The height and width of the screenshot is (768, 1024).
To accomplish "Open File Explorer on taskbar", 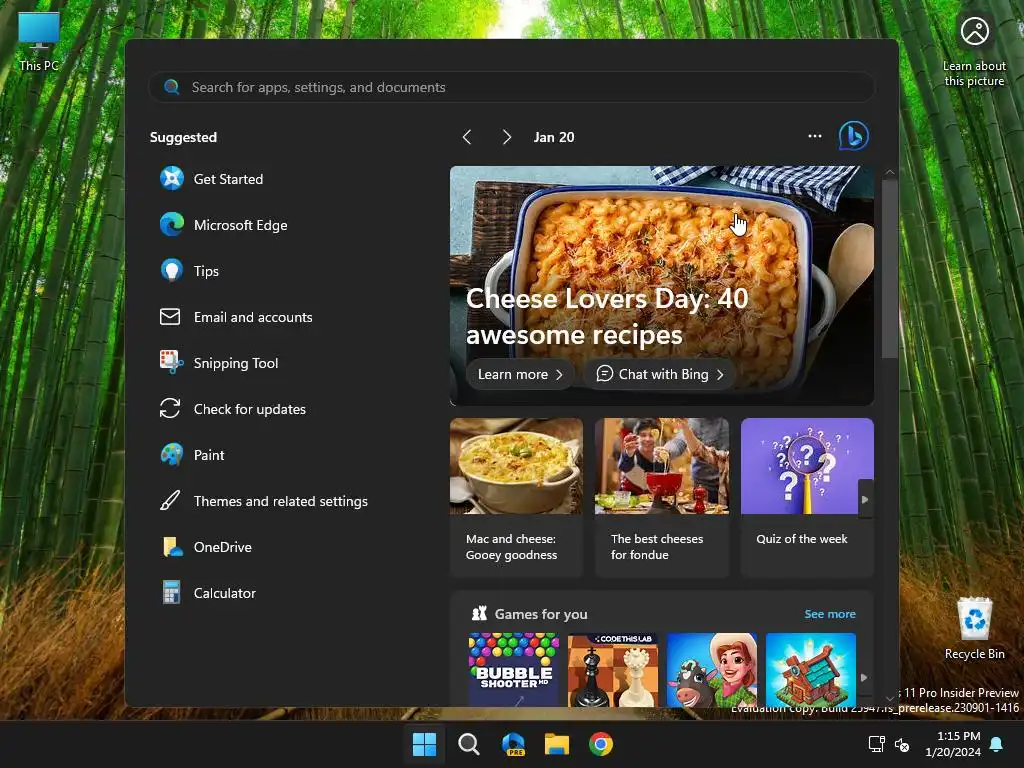I will [557, 744].
